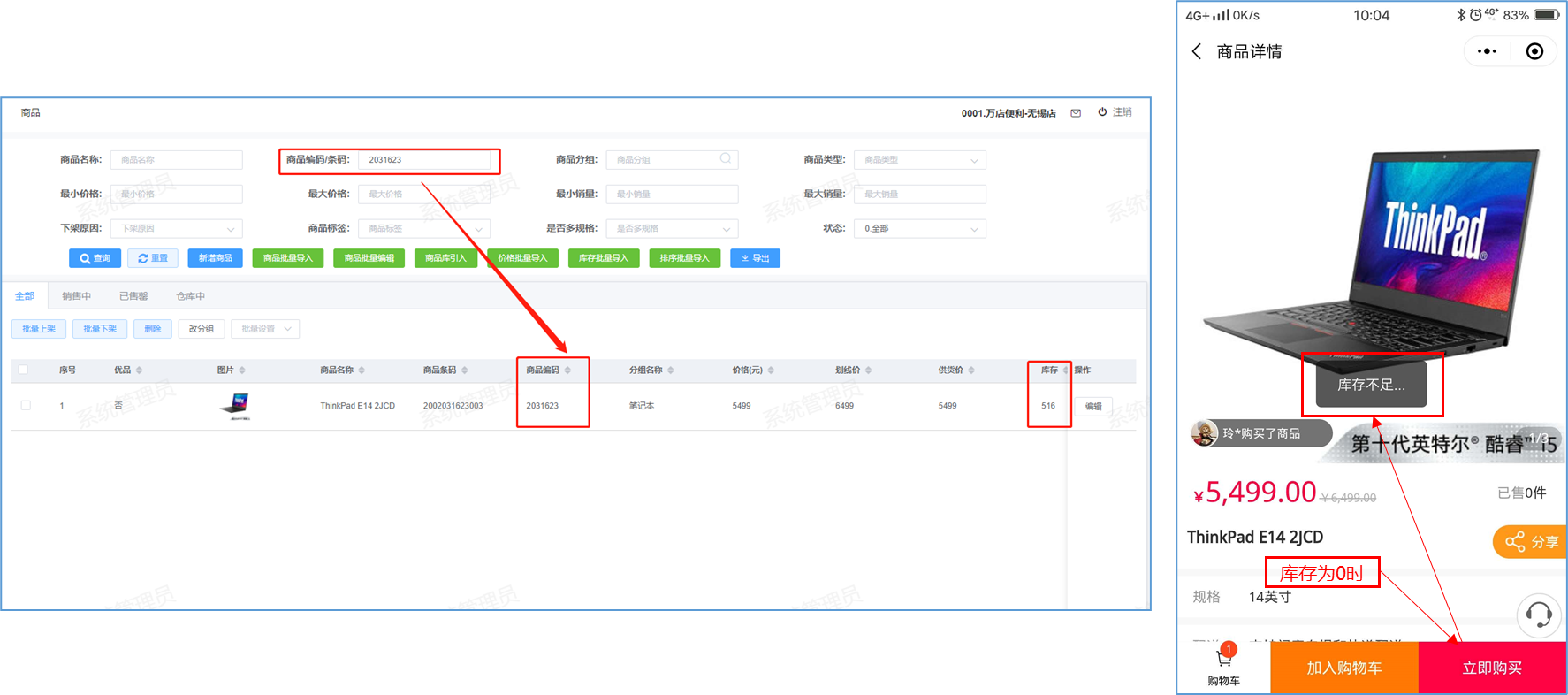1568x695 pixels.
Task: Click 编辑 for the ThinkPad E14 2JCD row
Action: (1093, 407)
